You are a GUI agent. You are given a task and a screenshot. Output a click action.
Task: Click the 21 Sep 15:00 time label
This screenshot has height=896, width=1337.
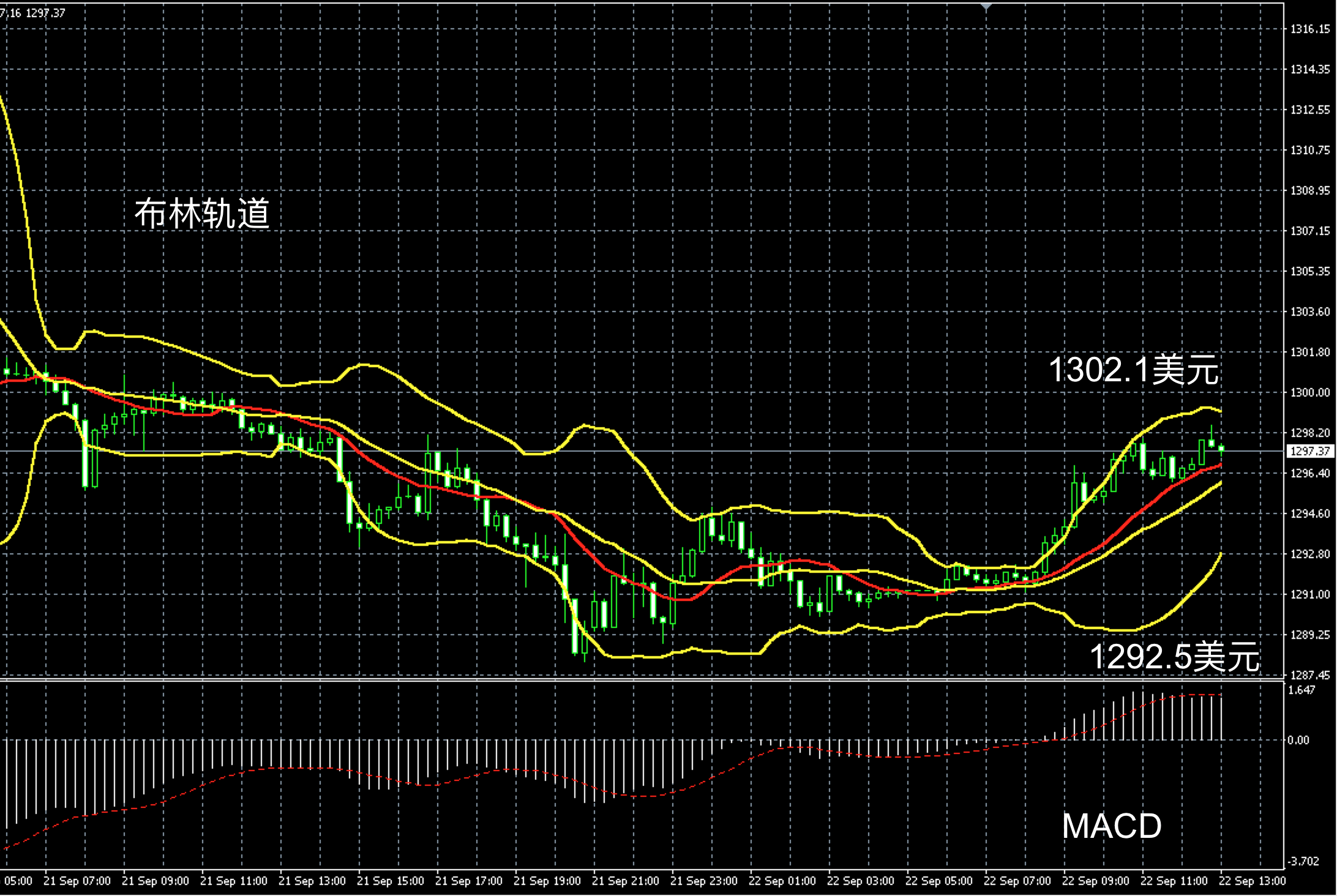(391, 881)
